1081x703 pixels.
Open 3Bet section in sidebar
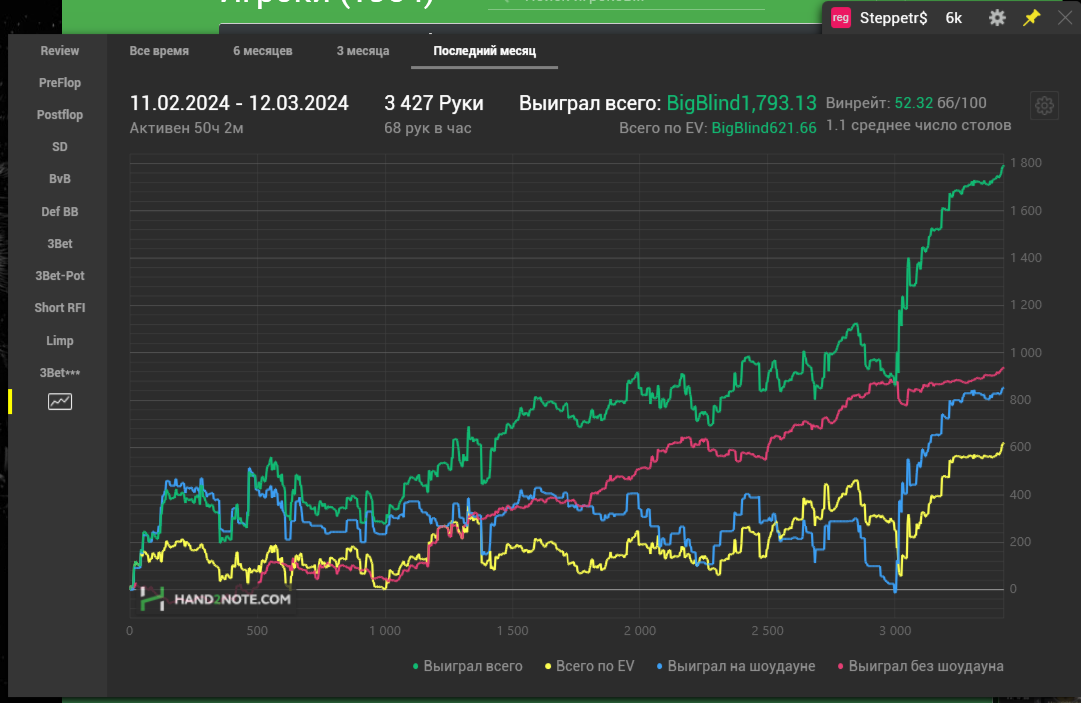coord(59,243)
